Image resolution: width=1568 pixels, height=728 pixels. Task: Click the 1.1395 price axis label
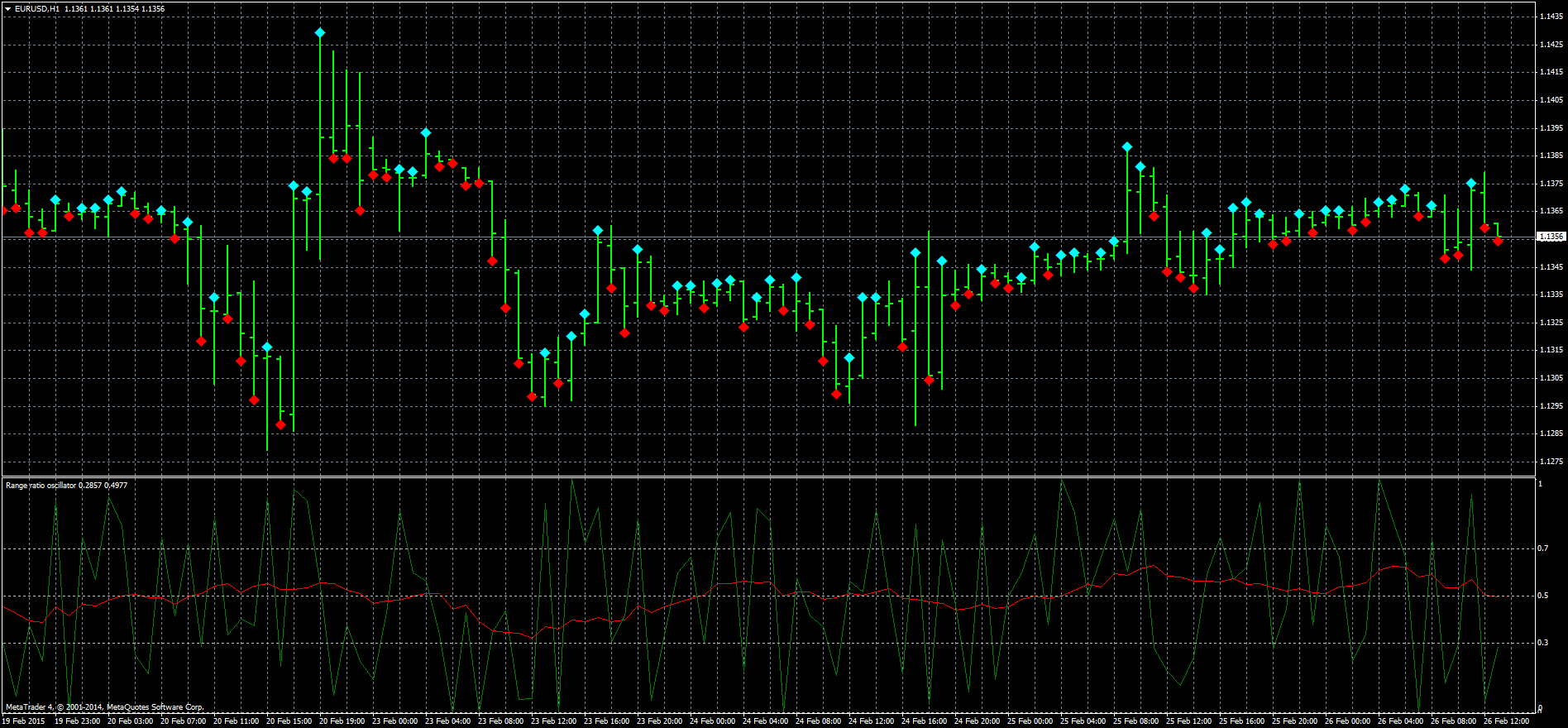1551,128
